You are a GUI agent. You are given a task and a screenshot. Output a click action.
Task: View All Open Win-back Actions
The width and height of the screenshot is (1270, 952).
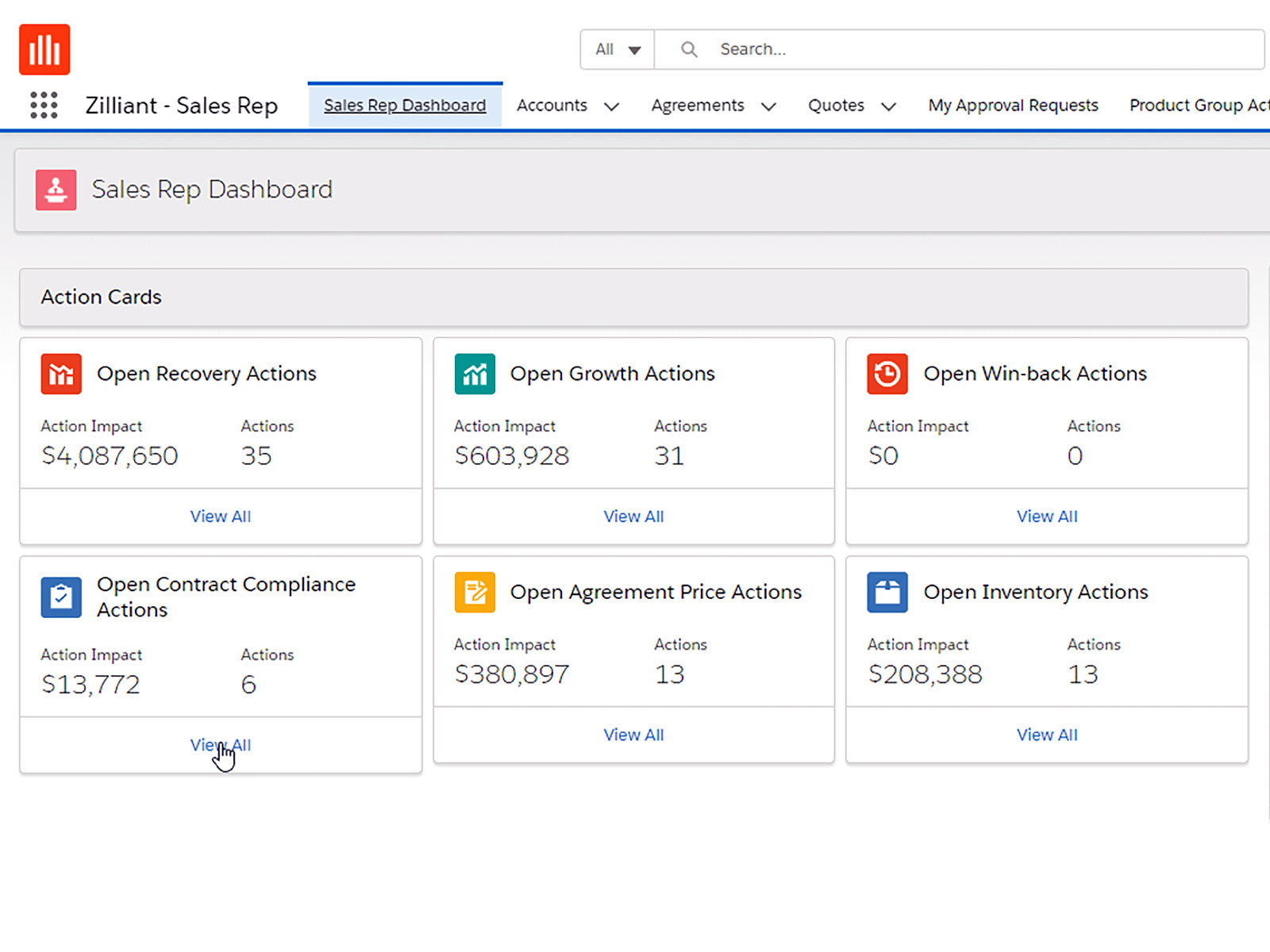[x=1047, y=516]
